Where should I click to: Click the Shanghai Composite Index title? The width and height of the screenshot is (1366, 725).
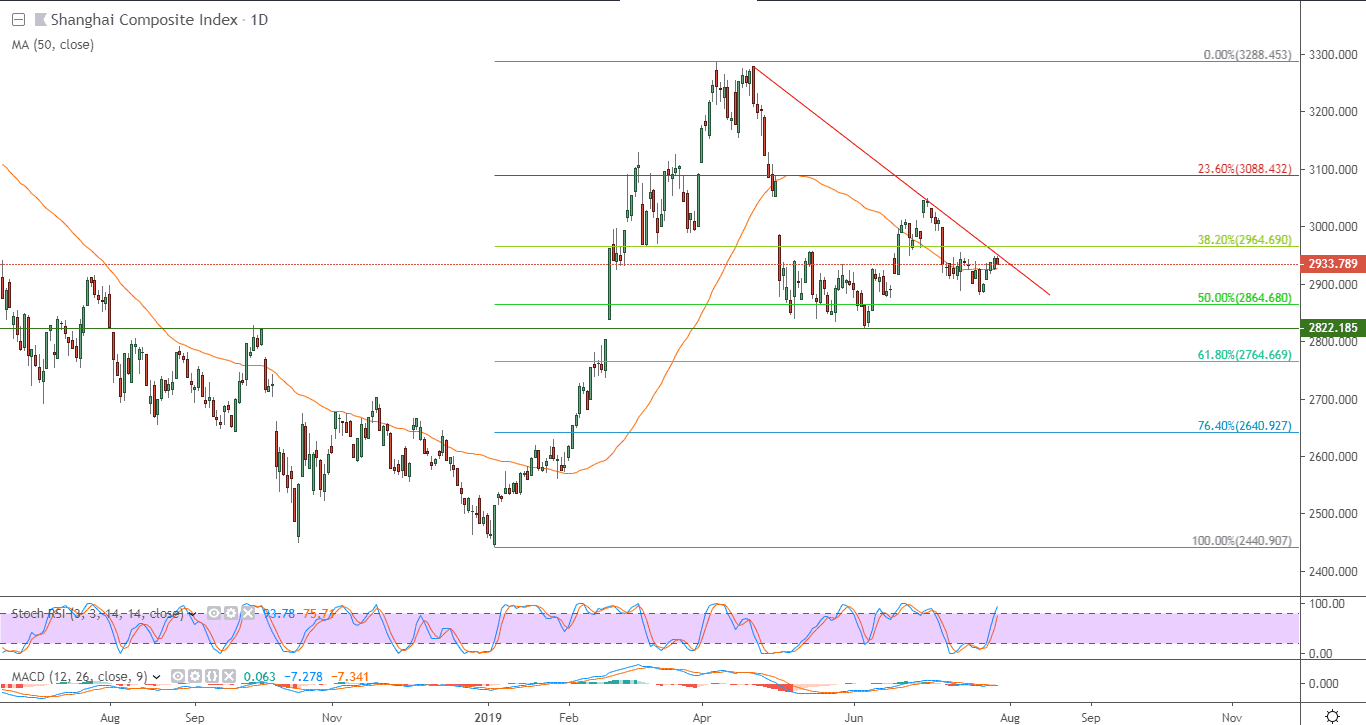coord(145,20)
